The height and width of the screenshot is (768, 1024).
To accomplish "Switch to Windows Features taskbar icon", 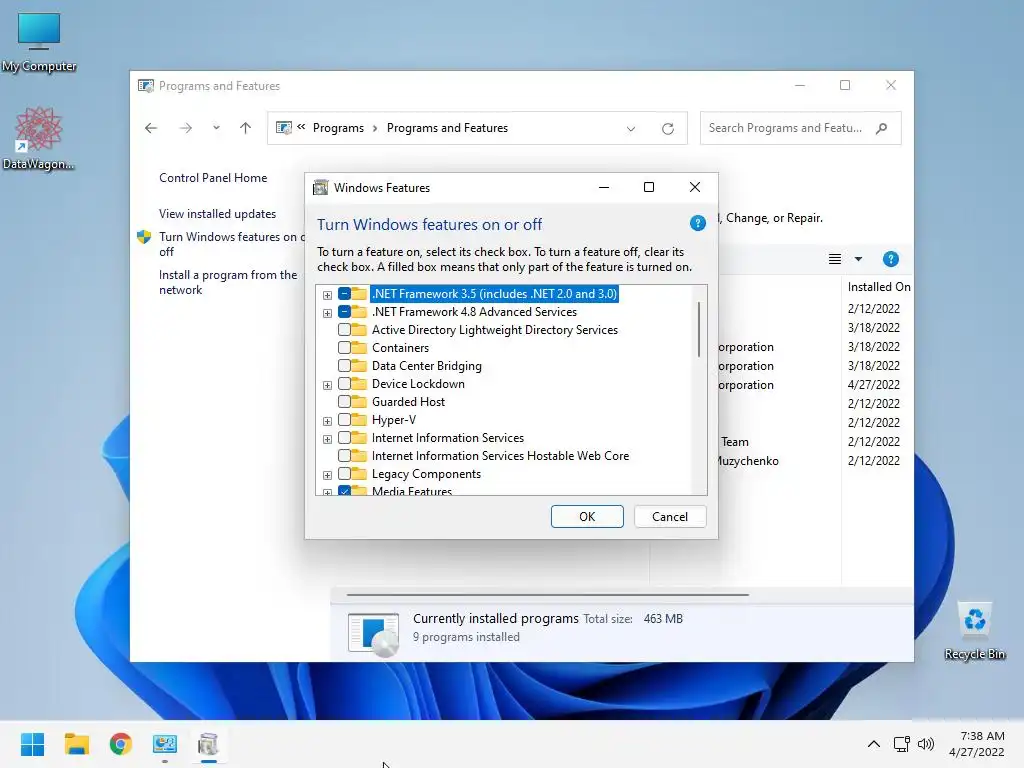I will [x=208, y=744].
